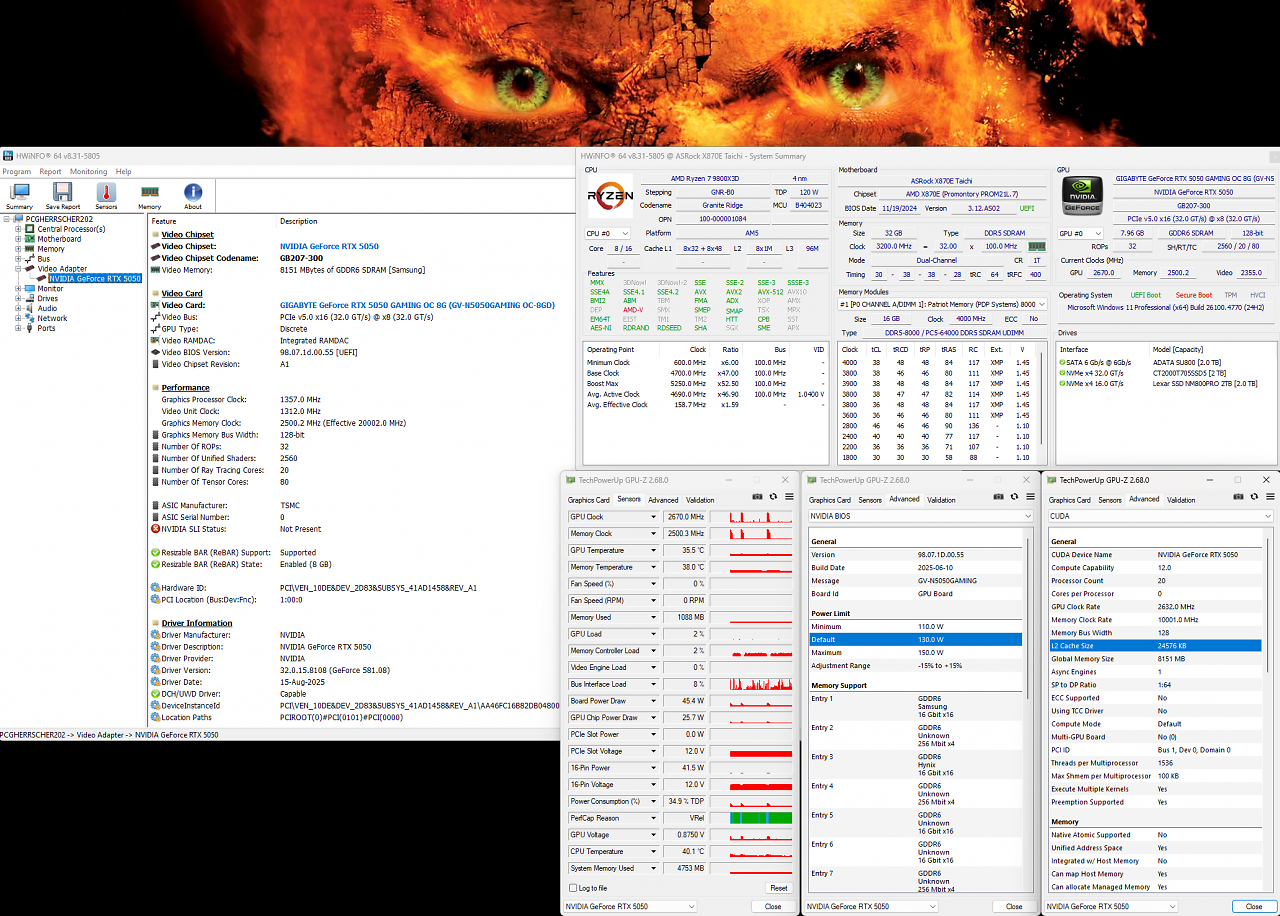This screenshot has width=1280, height=916.
Task: Expand the Central Processor(s) tree node
Action: tap(18, 229)
